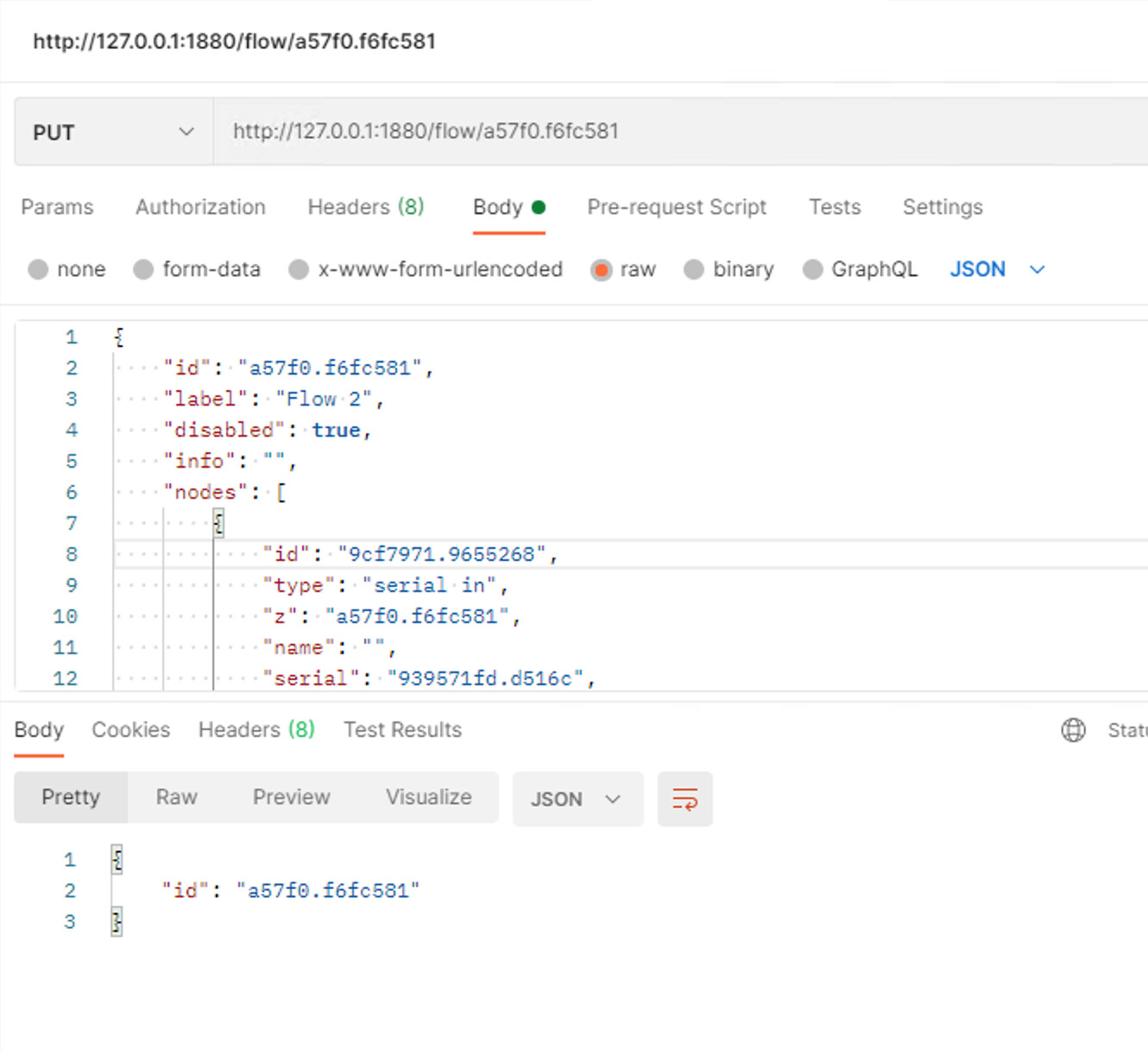
Task: Select the form-data radio option
Action: (x=143, y=269)
